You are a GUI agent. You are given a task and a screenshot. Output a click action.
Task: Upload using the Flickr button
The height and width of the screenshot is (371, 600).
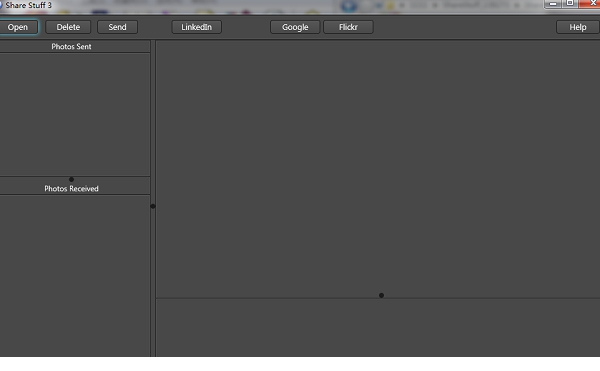click(348, 27)
